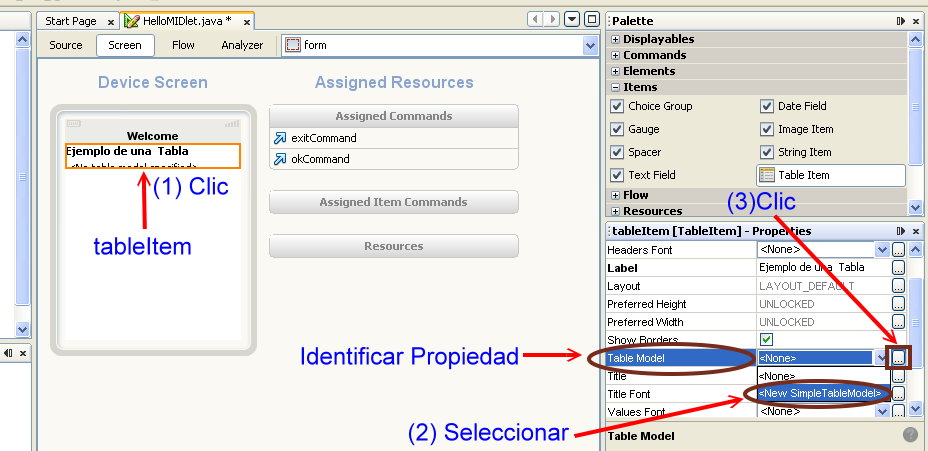Expand the Commands palette category

coord(616,55)
